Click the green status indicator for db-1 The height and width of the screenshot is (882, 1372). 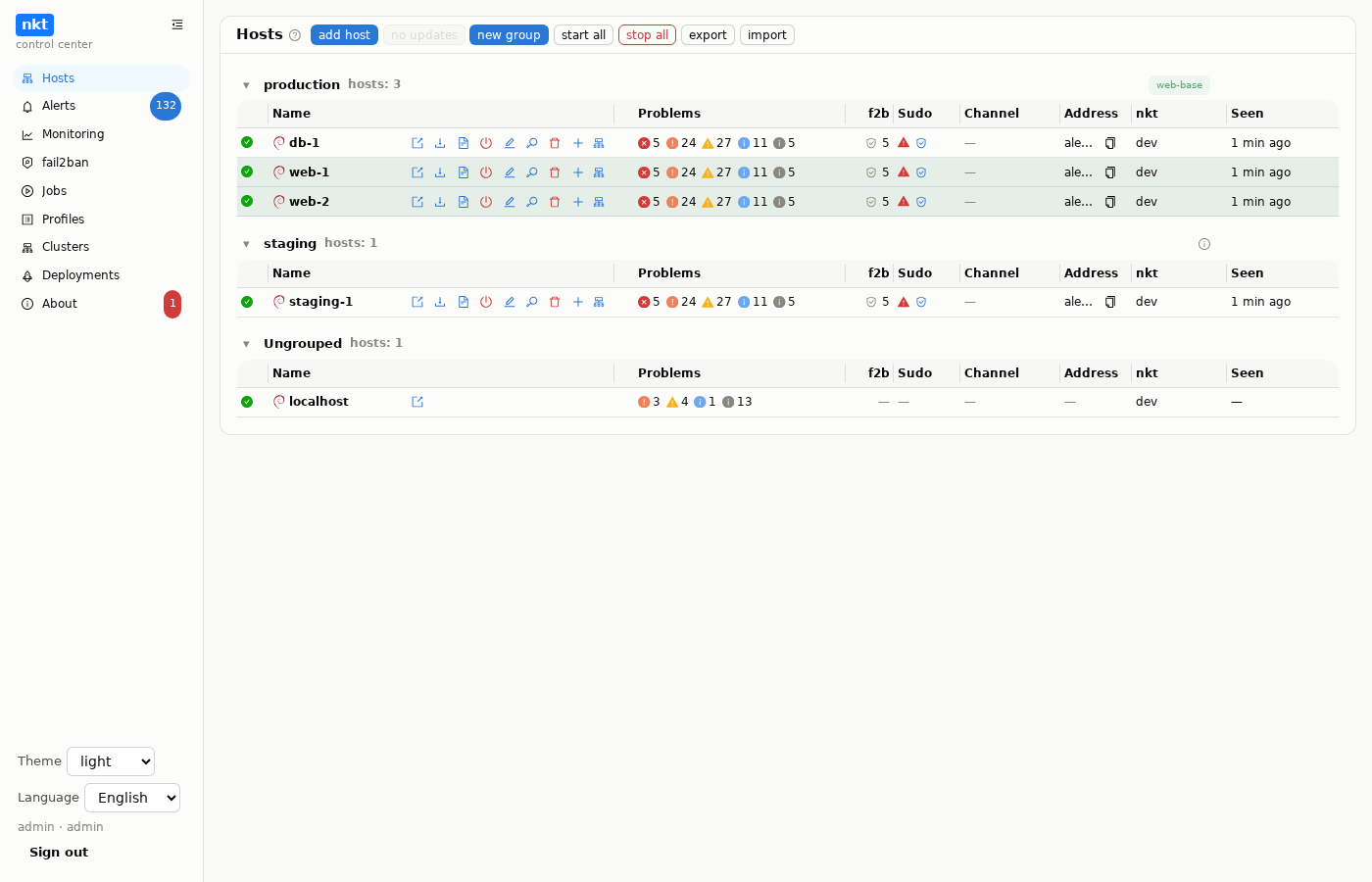pyautogui.click(x=247, y=142)
